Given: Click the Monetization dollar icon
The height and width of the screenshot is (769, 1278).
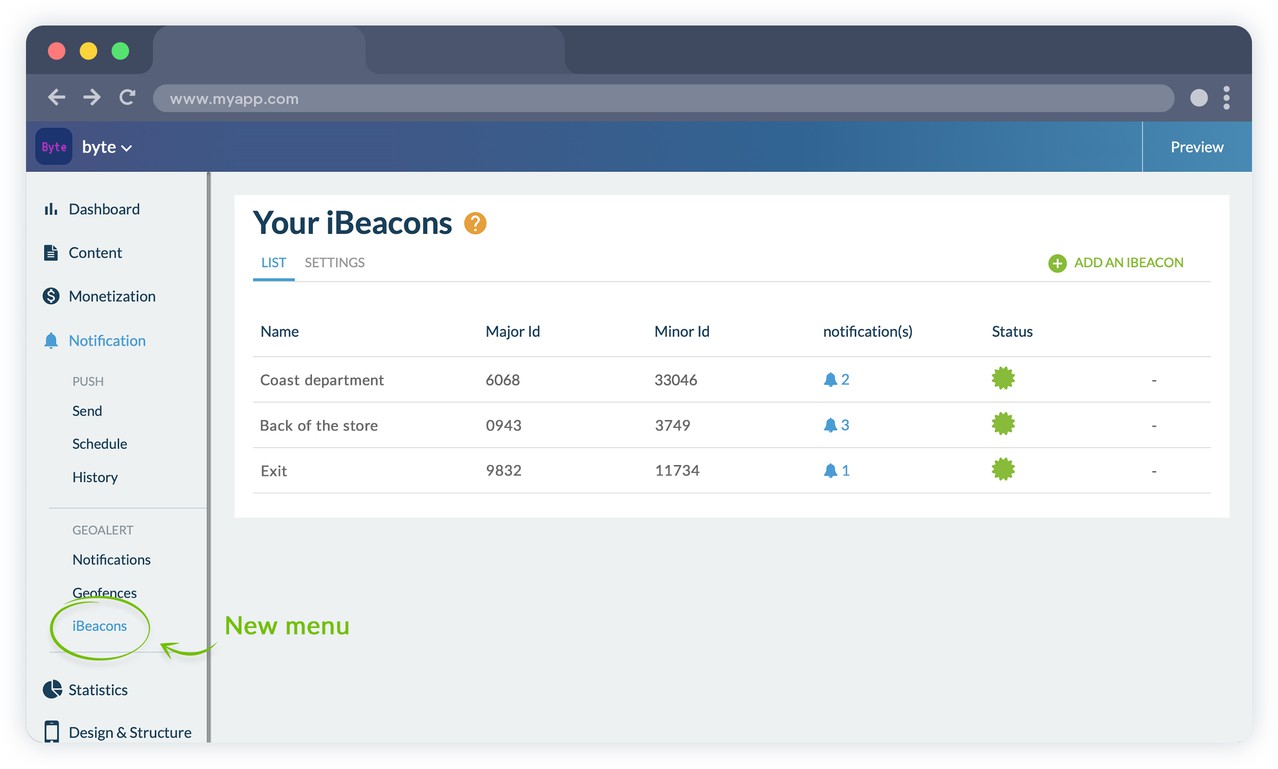Looking at the screenshot, I should click(x=51, y=296).
